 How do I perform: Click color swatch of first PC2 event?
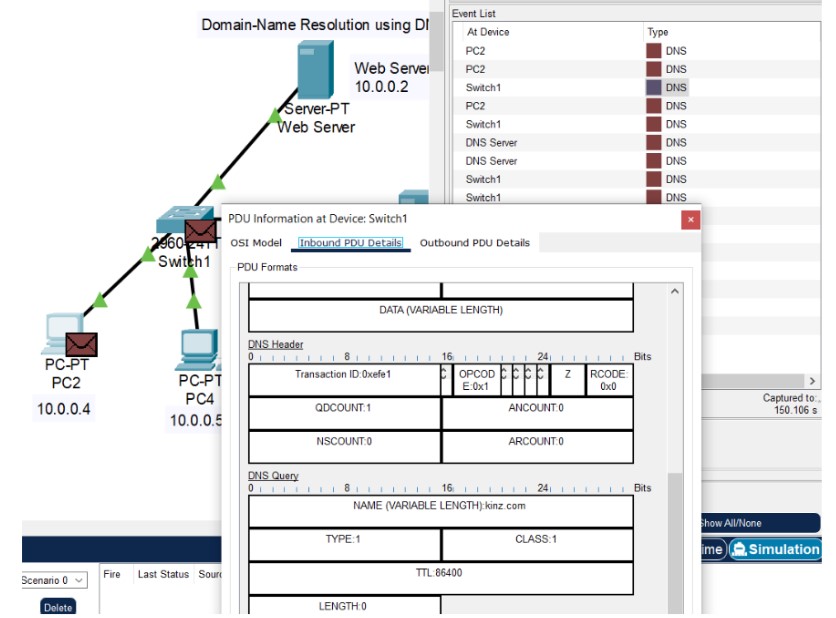point(654,51)
